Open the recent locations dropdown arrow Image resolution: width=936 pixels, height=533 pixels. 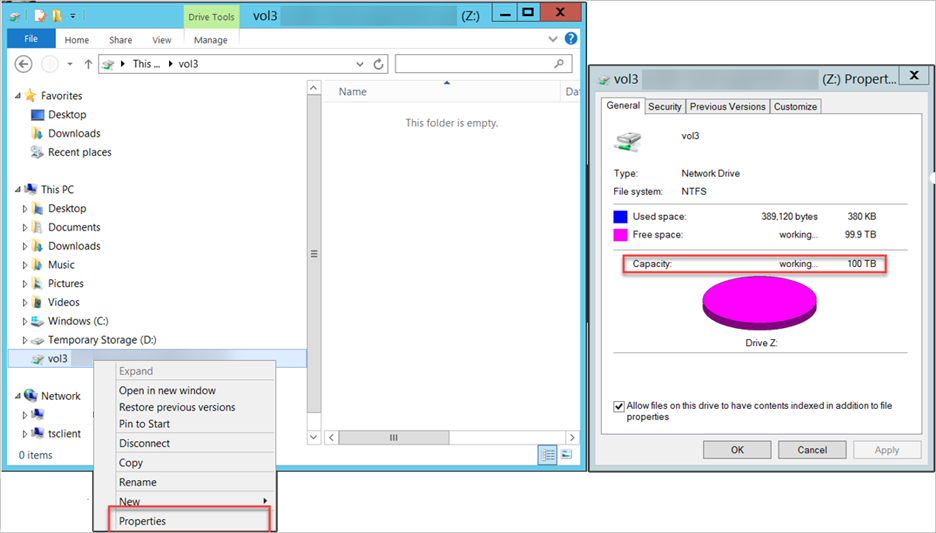pos(70,64)
